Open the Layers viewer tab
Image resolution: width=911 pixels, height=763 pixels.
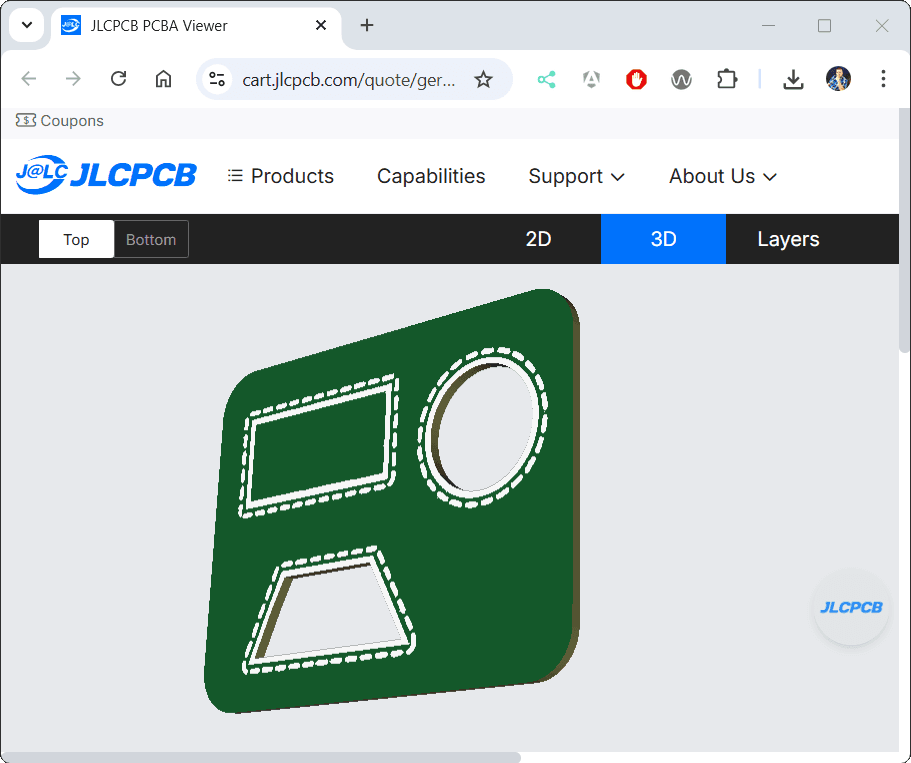point(788,239)
